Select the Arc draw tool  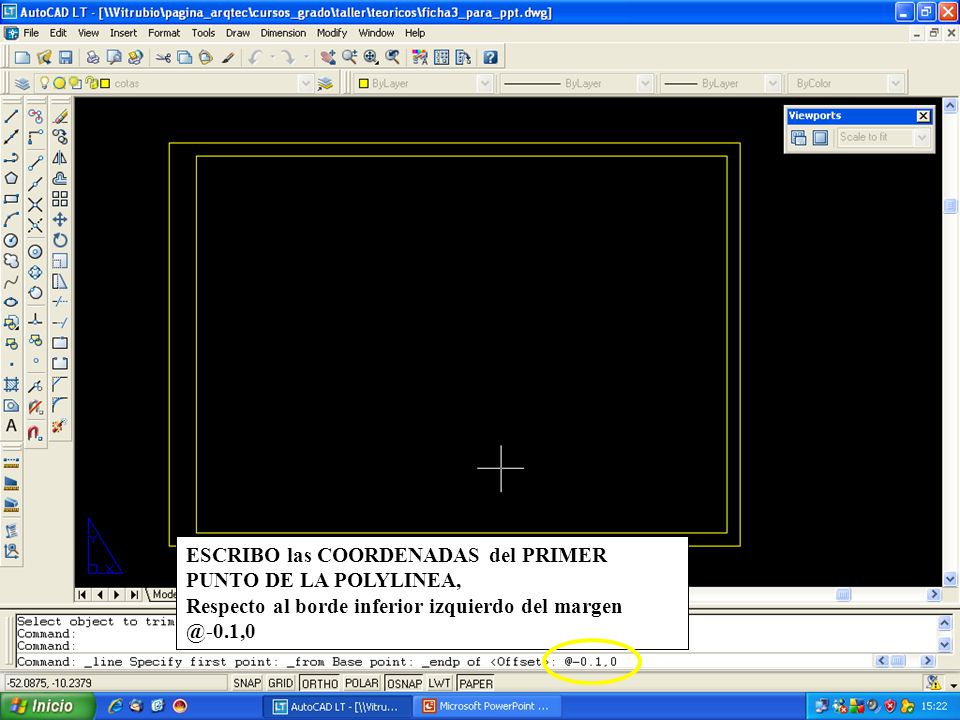pos(11,220)
